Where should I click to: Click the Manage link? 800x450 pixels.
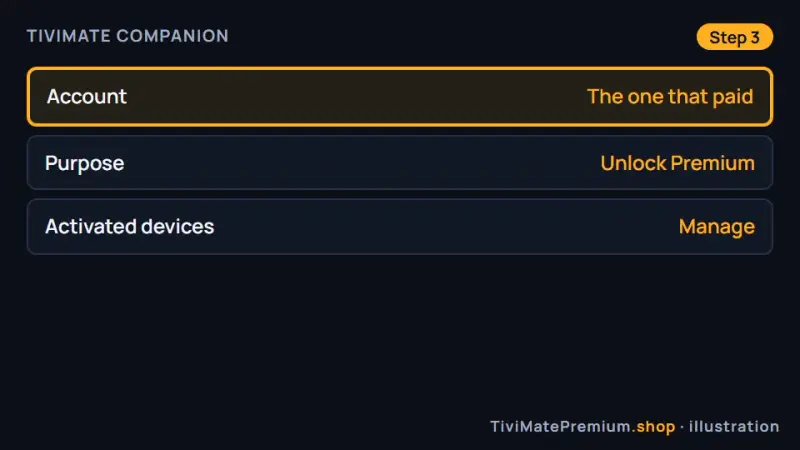click(717, 227)
